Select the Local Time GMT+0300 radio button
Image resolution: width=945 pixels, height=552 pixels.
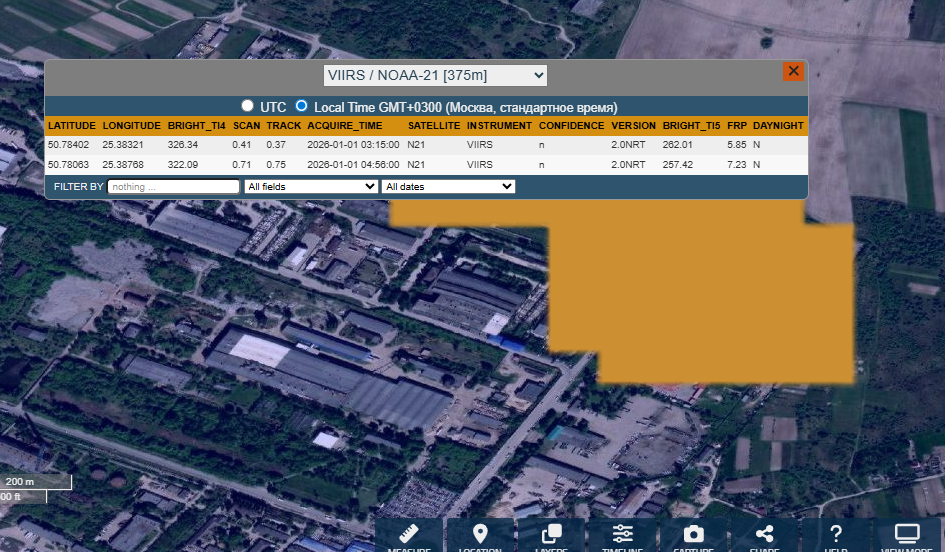tap(301, 106)
